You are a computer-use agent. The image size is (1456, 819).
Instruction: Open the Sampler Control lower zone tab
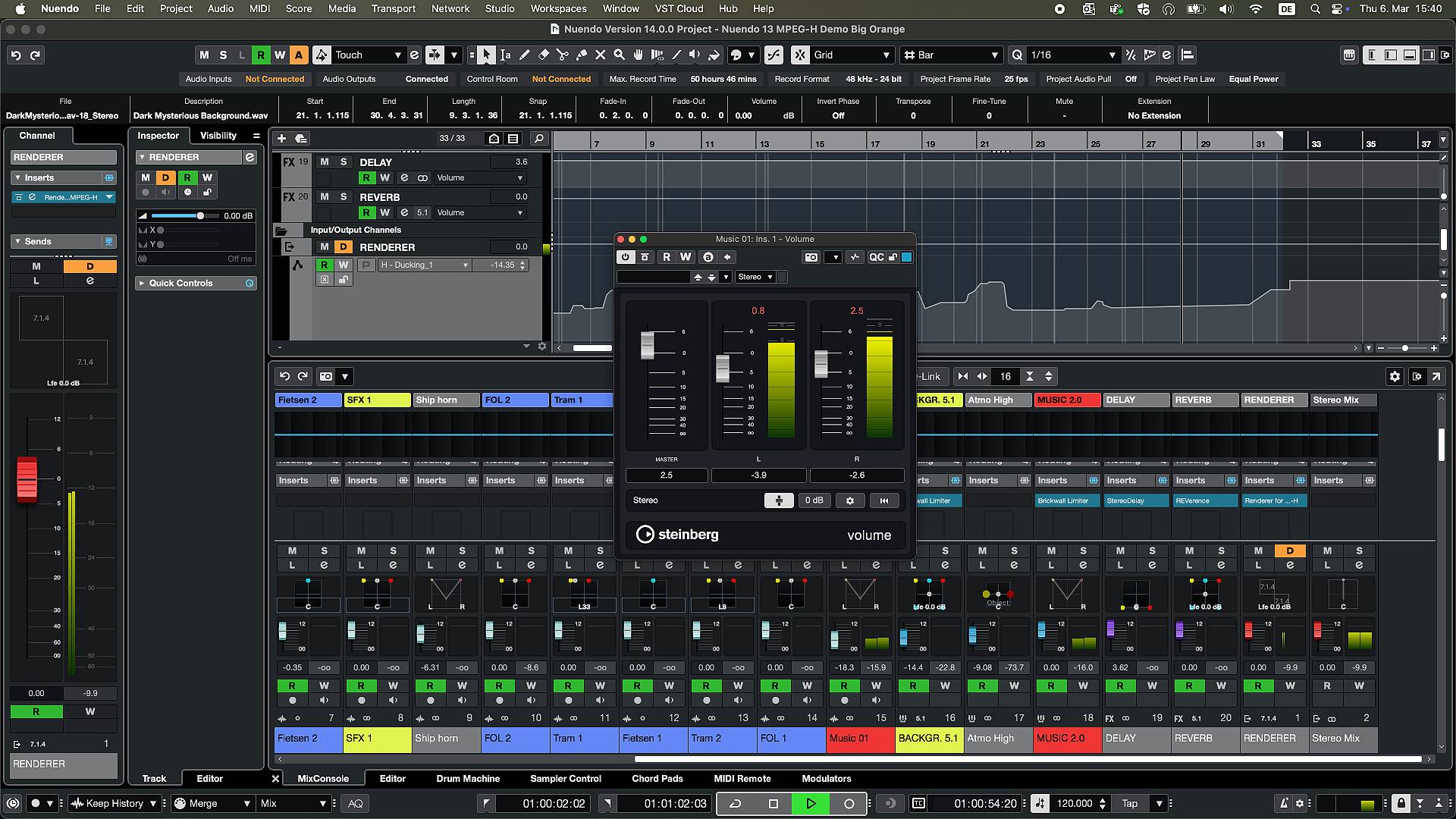tap(565, 778)
